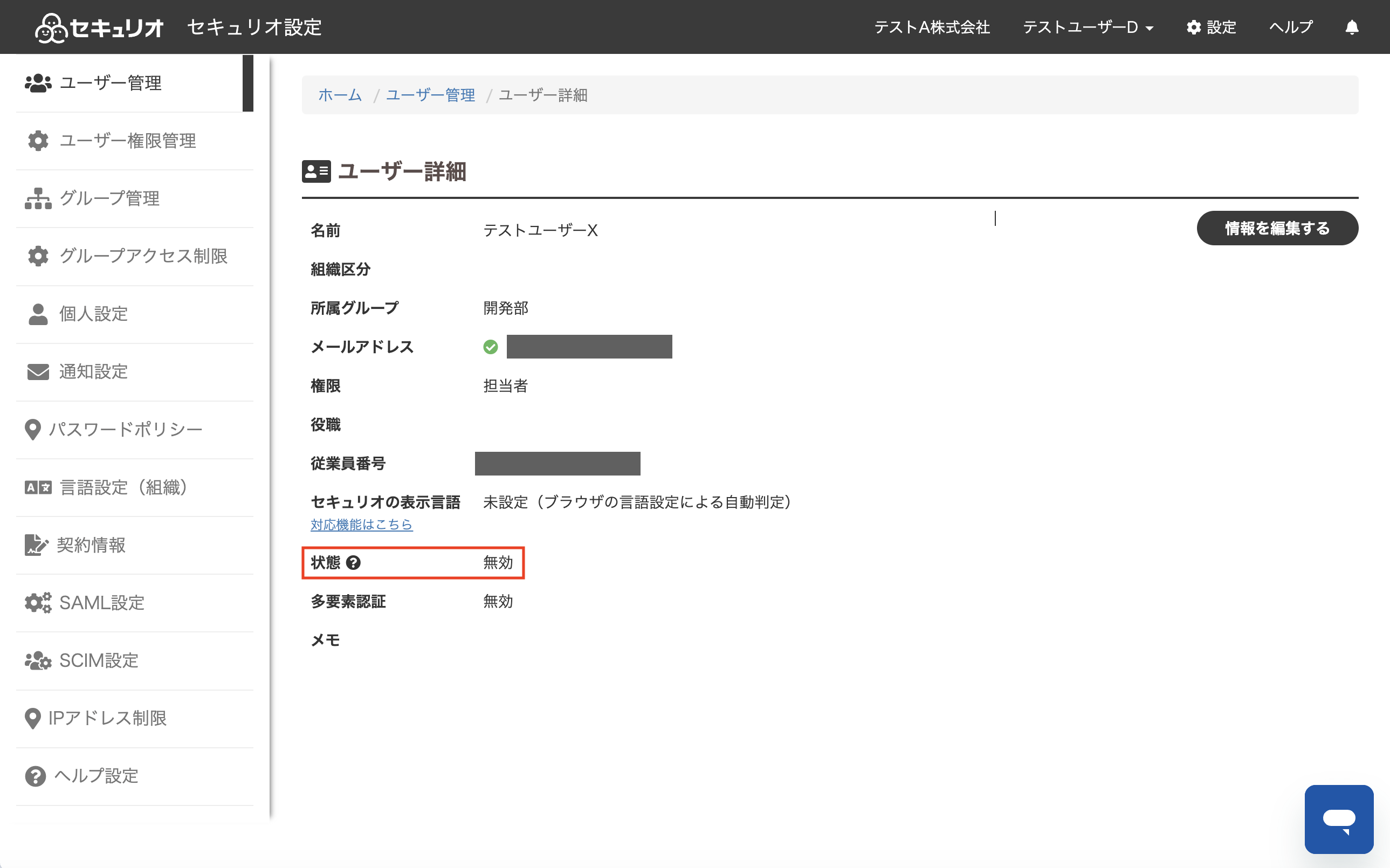This screenshot has width=1390, height=868.
Task: Click the envelope icon for 通知設定
Action: (38, 372)
